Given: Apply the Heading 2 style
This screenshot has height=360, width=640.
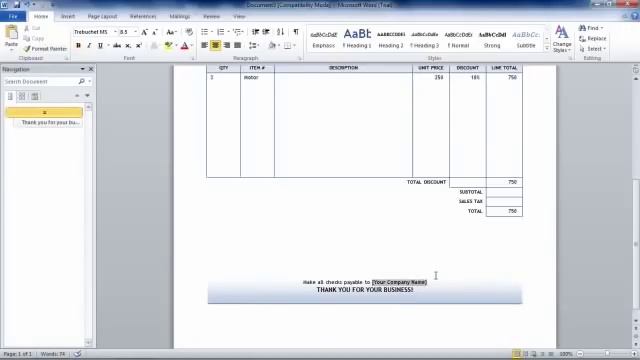Looking at the screenshot, I should click(391, 38).
